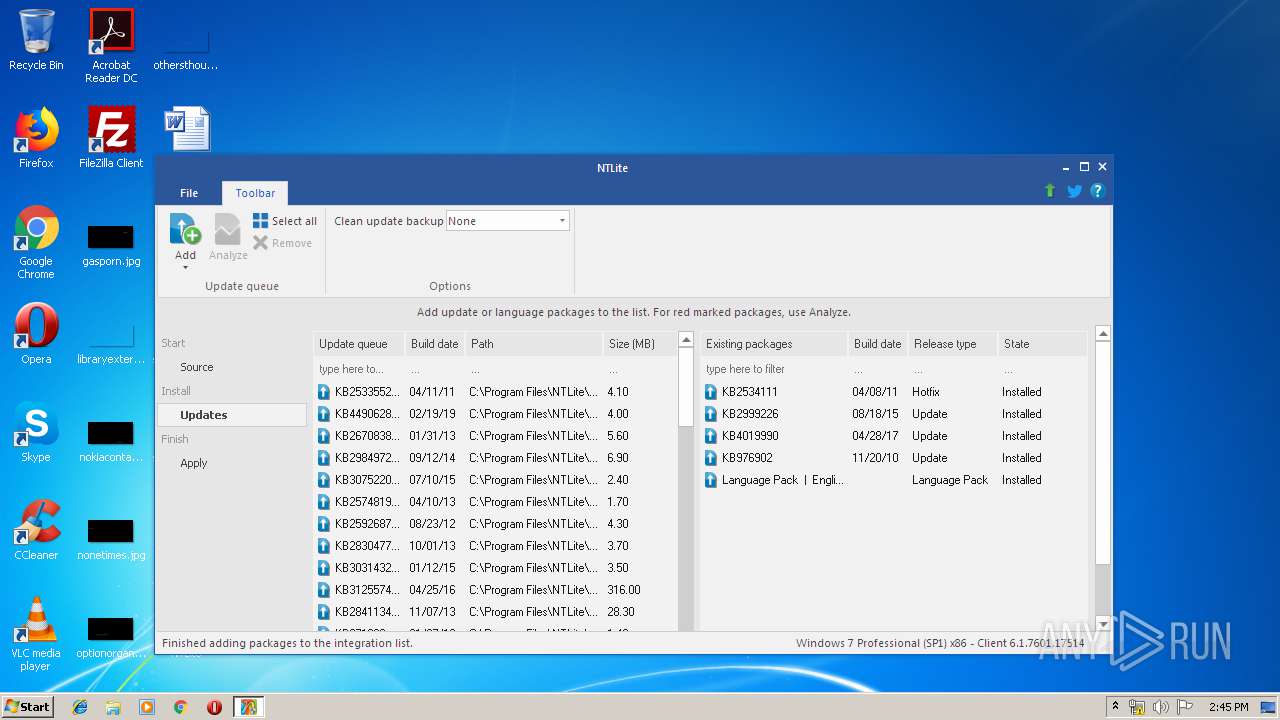The height and width of the screenshot is (720, 1280).
Task: Sort by Existing packages column header
Action: [774, 343]
